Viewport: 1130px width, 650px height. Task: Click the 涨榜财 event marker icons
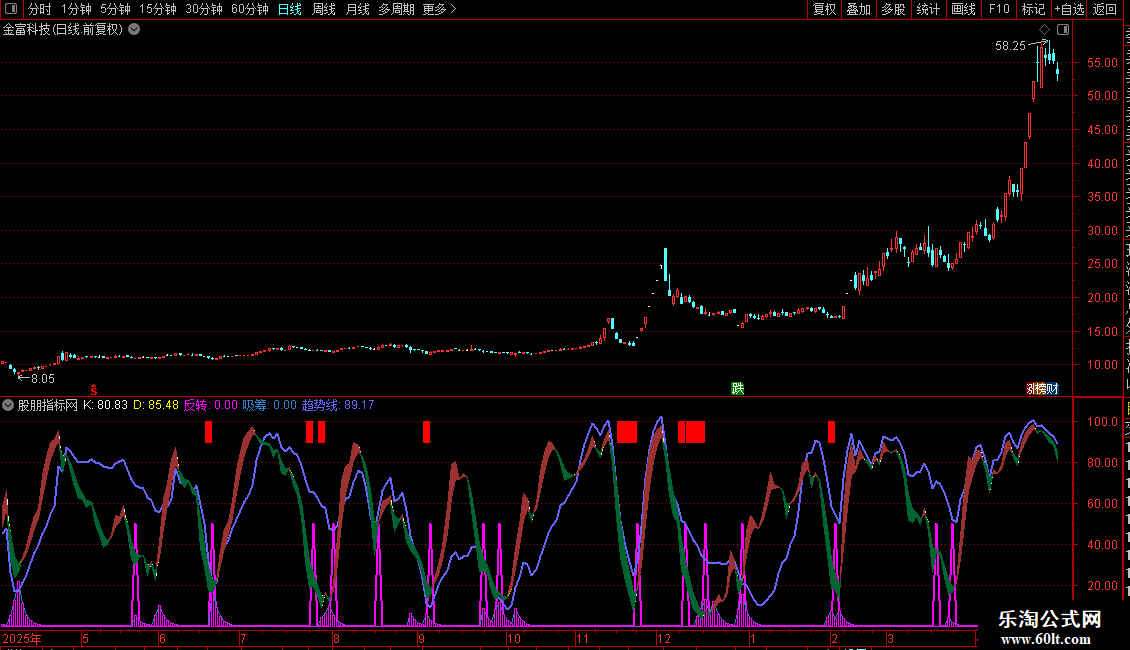pos(1042,388)
